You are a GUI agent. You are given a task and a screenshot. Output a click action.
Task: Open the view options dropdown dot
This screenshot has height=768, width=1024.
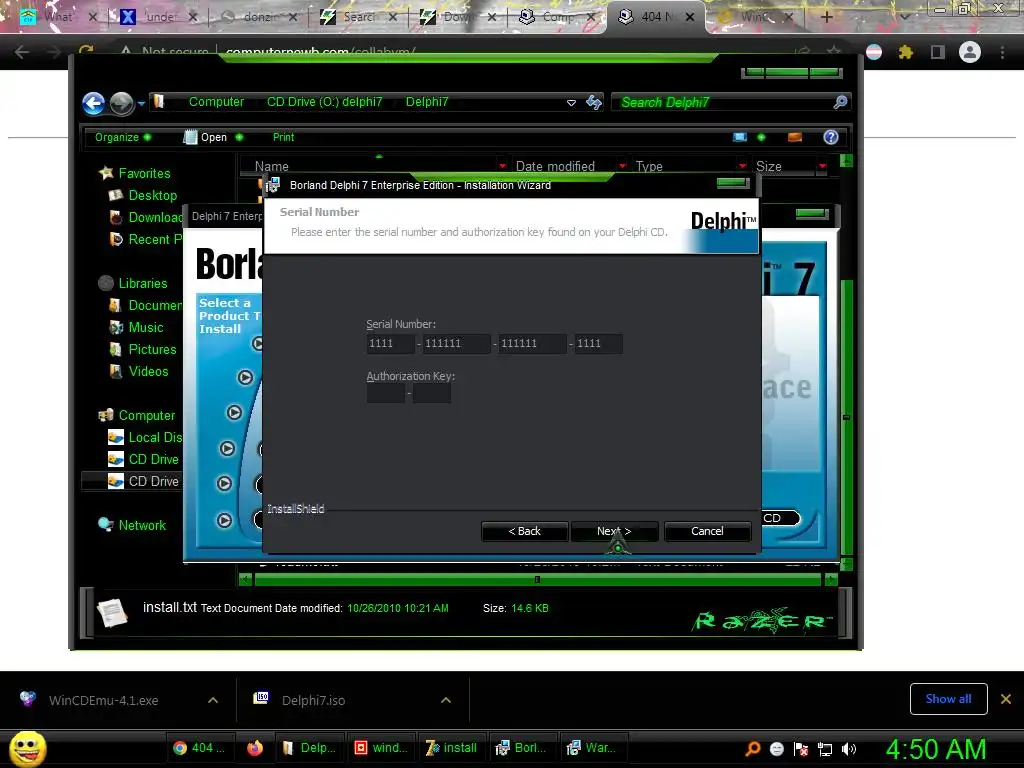pyautogui.click(x=761, y=137)
